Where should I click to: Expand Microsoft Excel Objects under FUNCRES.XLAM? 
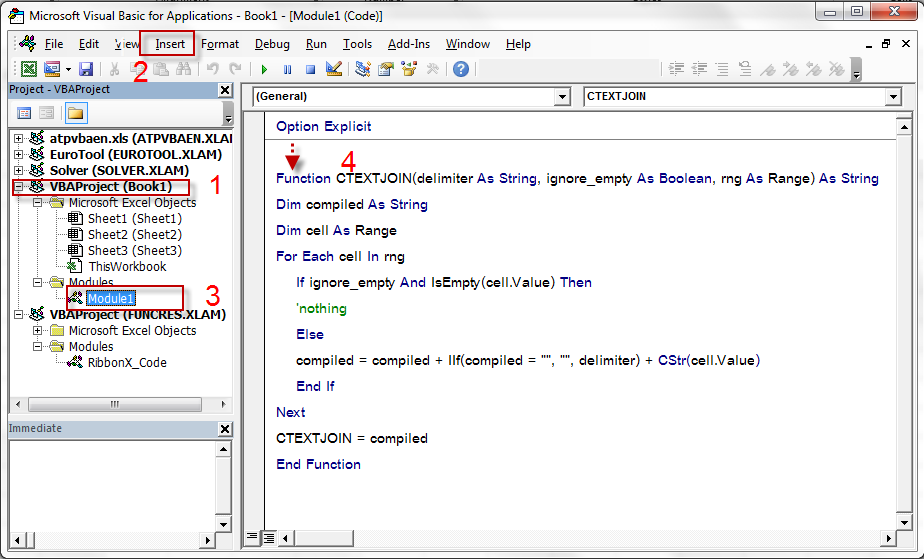(x=38, y=330)
